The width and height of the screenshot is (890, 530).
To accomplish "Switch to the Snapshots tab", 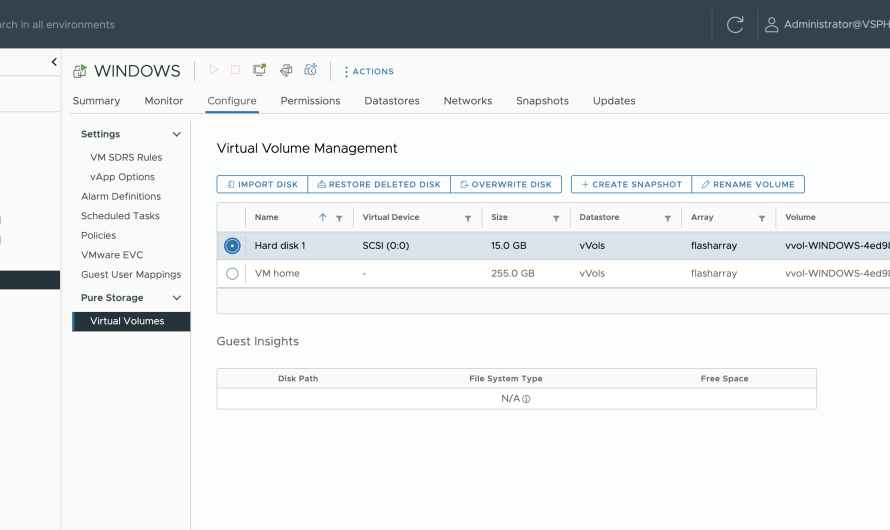I will [542, 101].
